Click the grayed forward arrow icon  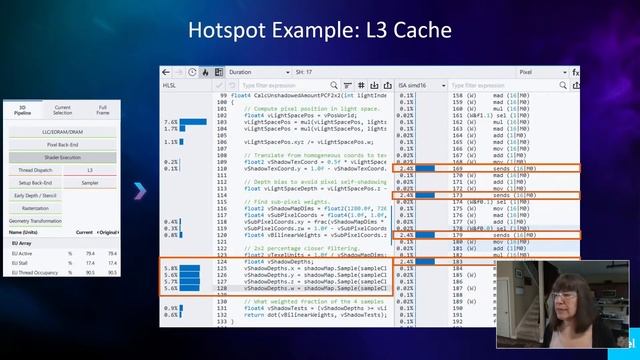coord(178,72)
